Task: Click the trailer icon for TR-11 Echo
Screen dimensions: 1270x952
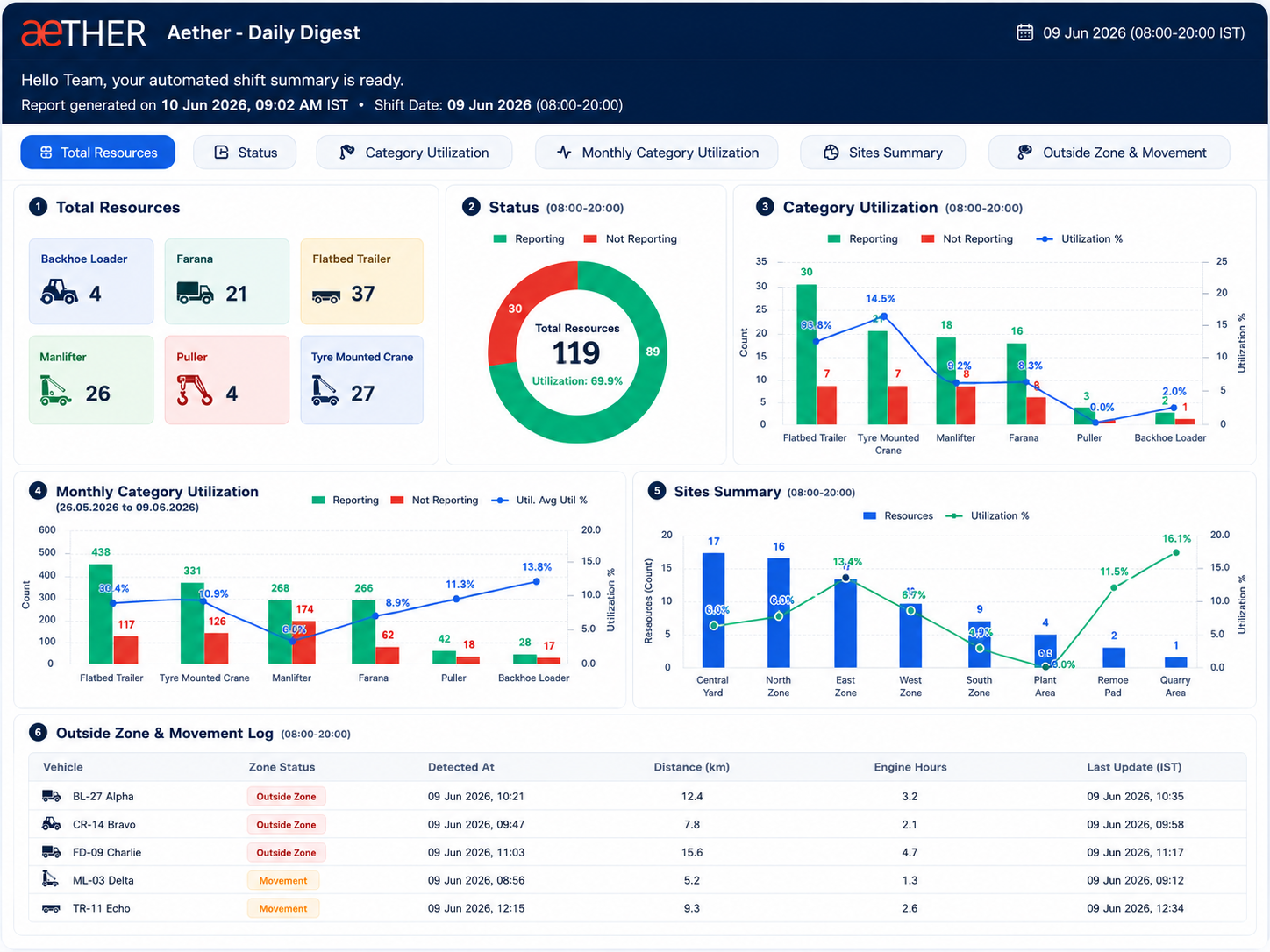Action: pos(52,909)
